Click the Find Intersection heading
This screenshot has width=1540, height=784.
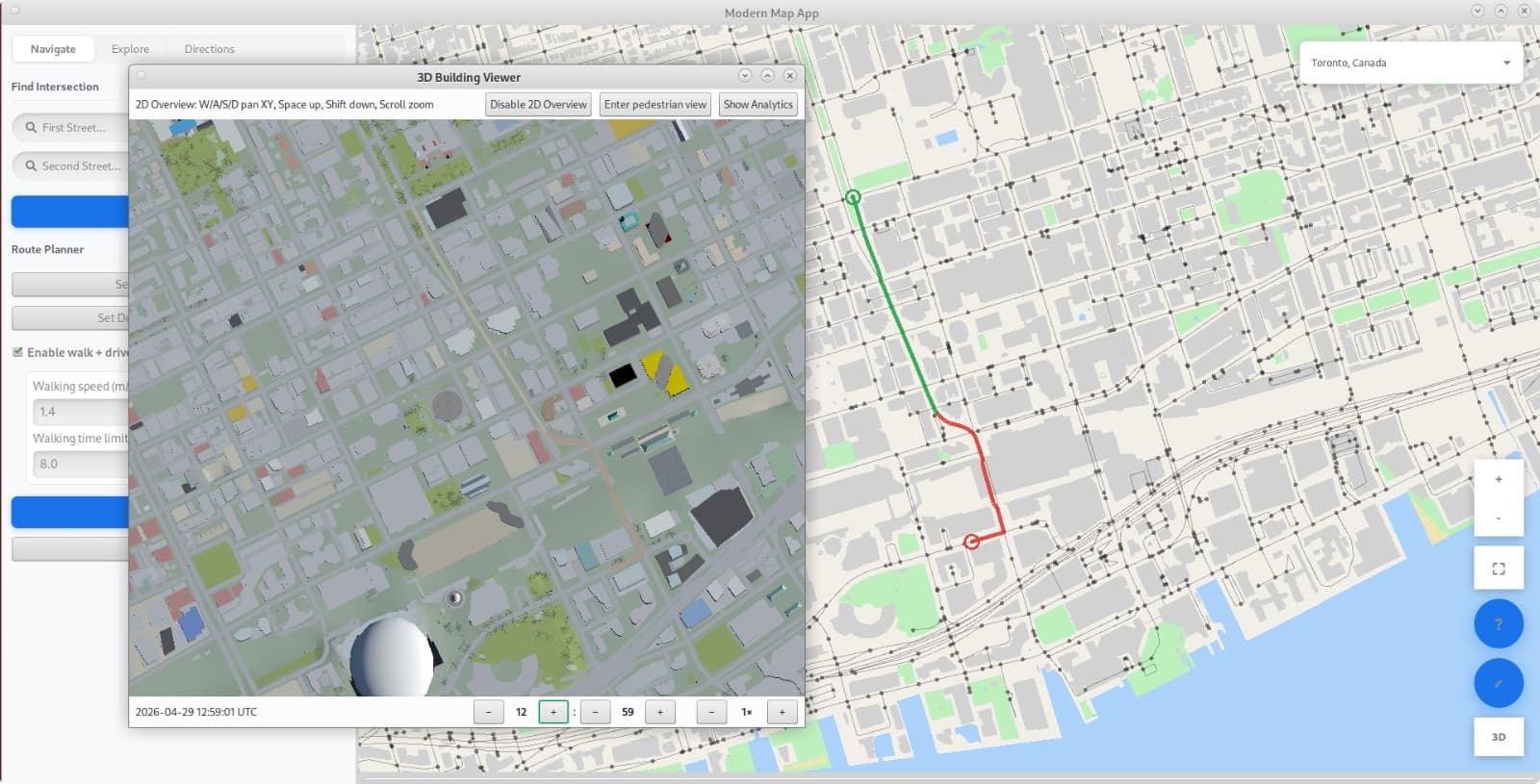point(55,87)
